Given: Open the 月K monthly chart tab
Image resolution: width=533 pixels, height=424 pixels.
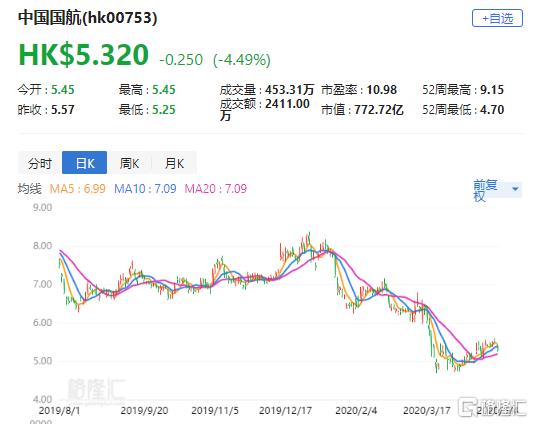Looking at the screenshot, I should click(x=174, y=163).
